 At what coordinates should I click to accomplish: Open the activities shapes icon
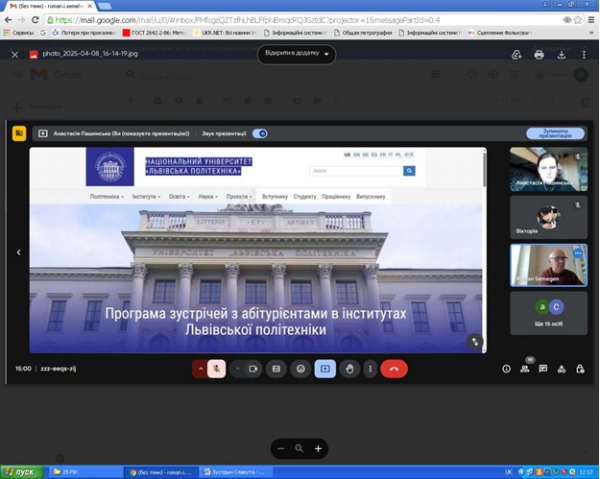pos(561,369)
